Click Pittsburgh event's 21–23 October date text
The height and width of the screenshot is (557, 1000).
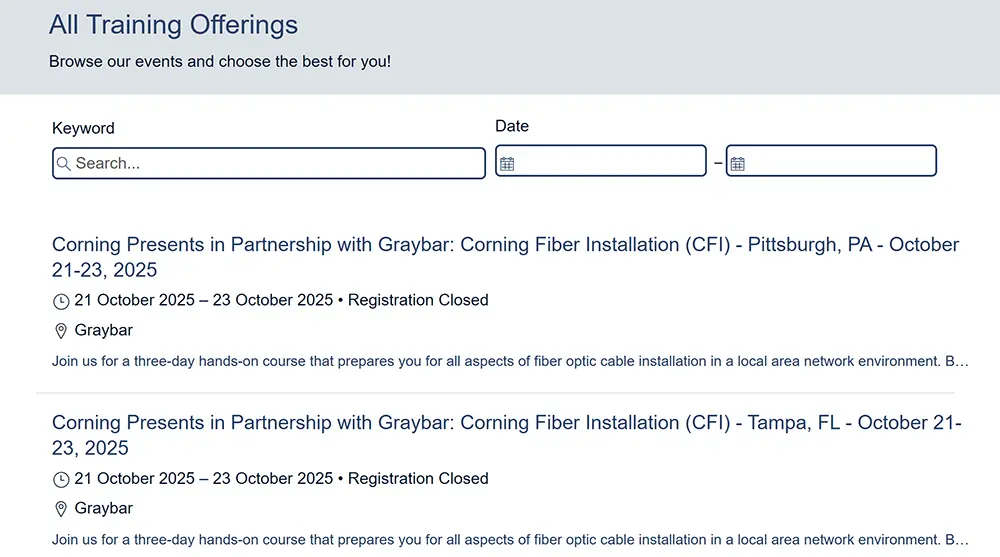(x=203, y=300)
